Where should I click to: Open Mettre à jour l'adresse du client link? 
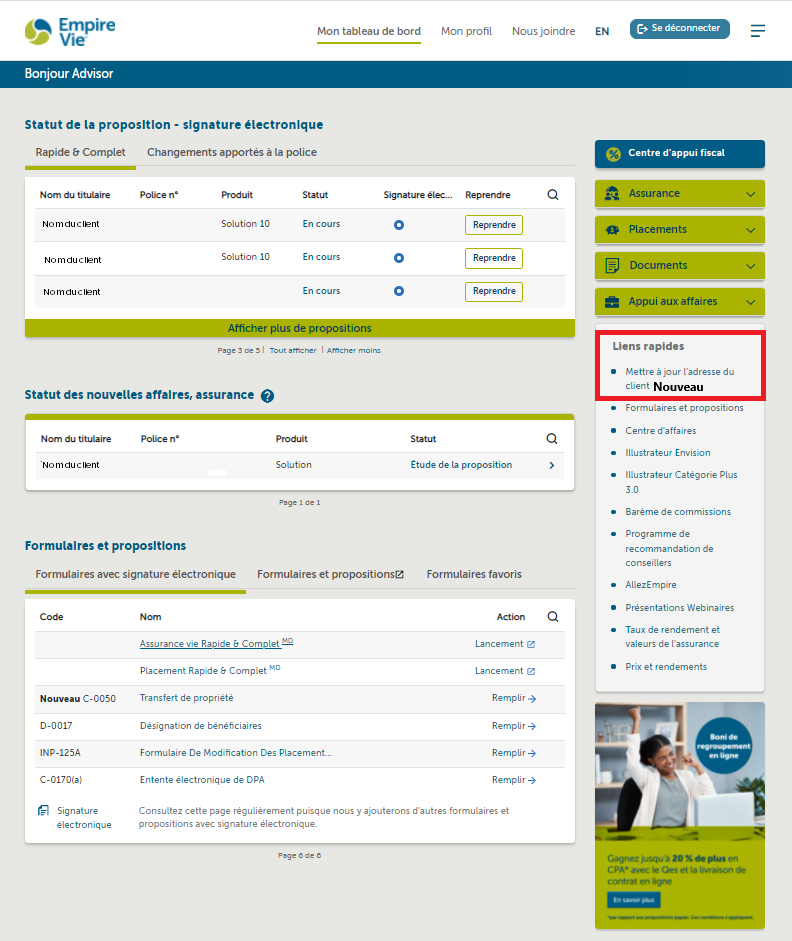point(679,379)
